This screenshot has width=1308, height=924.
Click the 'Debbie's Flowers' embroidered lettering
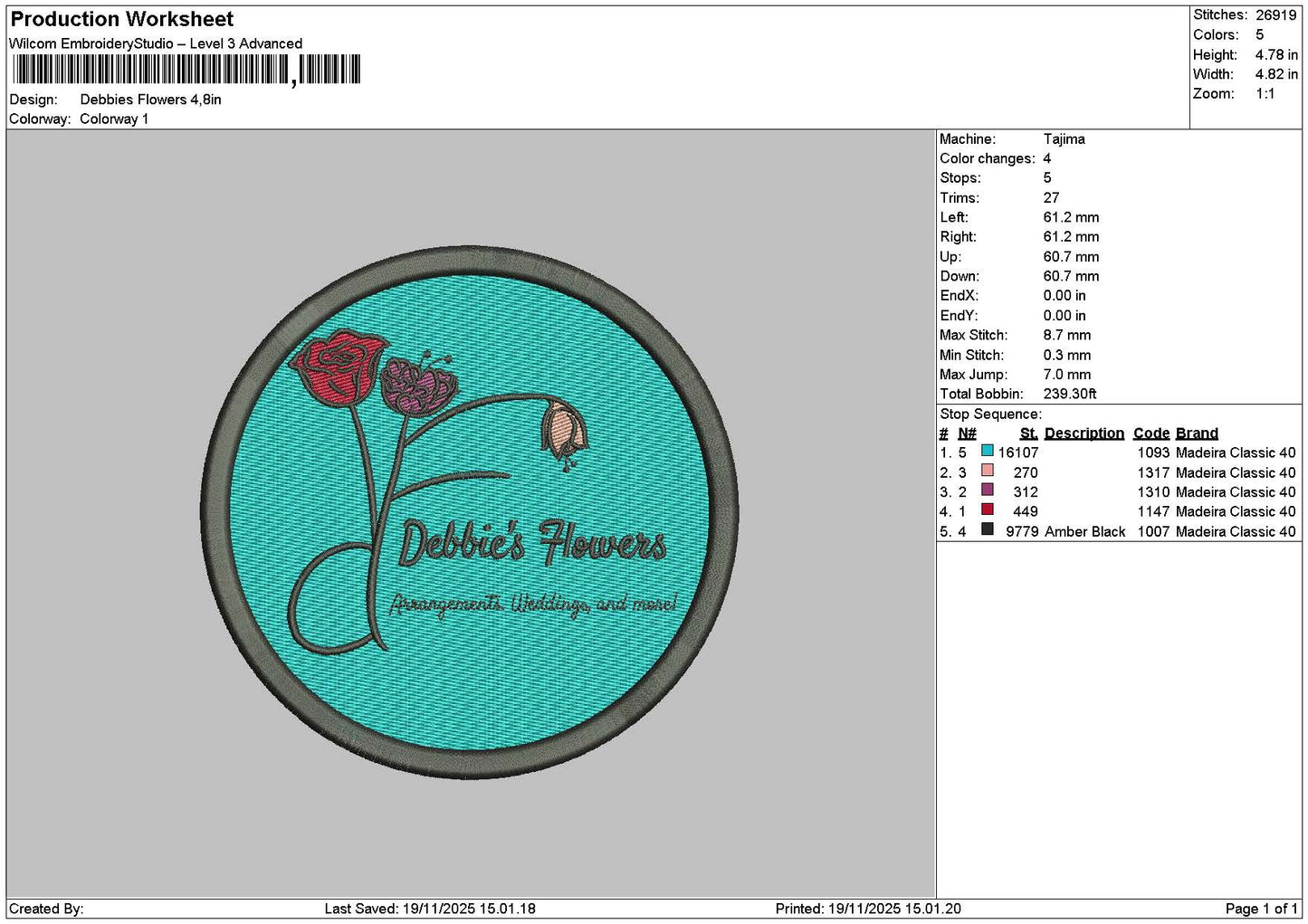click(533, 544)
